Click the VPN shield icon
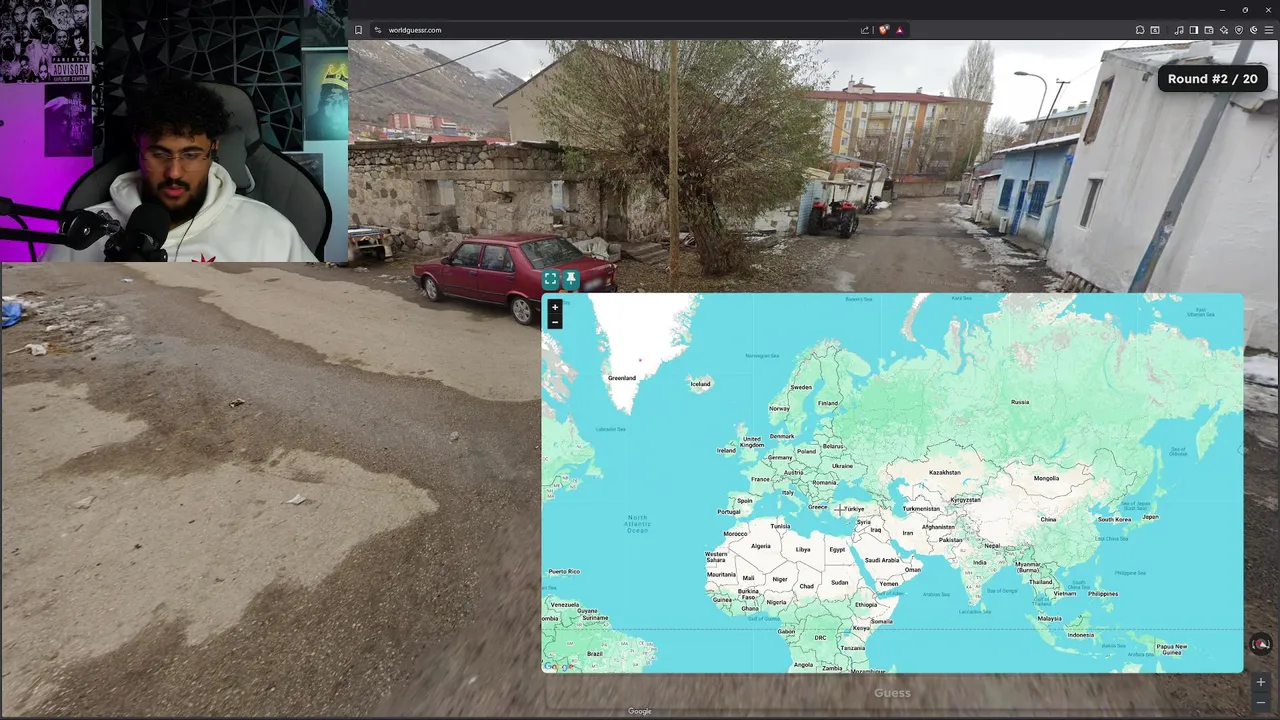This screenshot has height=720, width=1280. (x=1239, y=30)
